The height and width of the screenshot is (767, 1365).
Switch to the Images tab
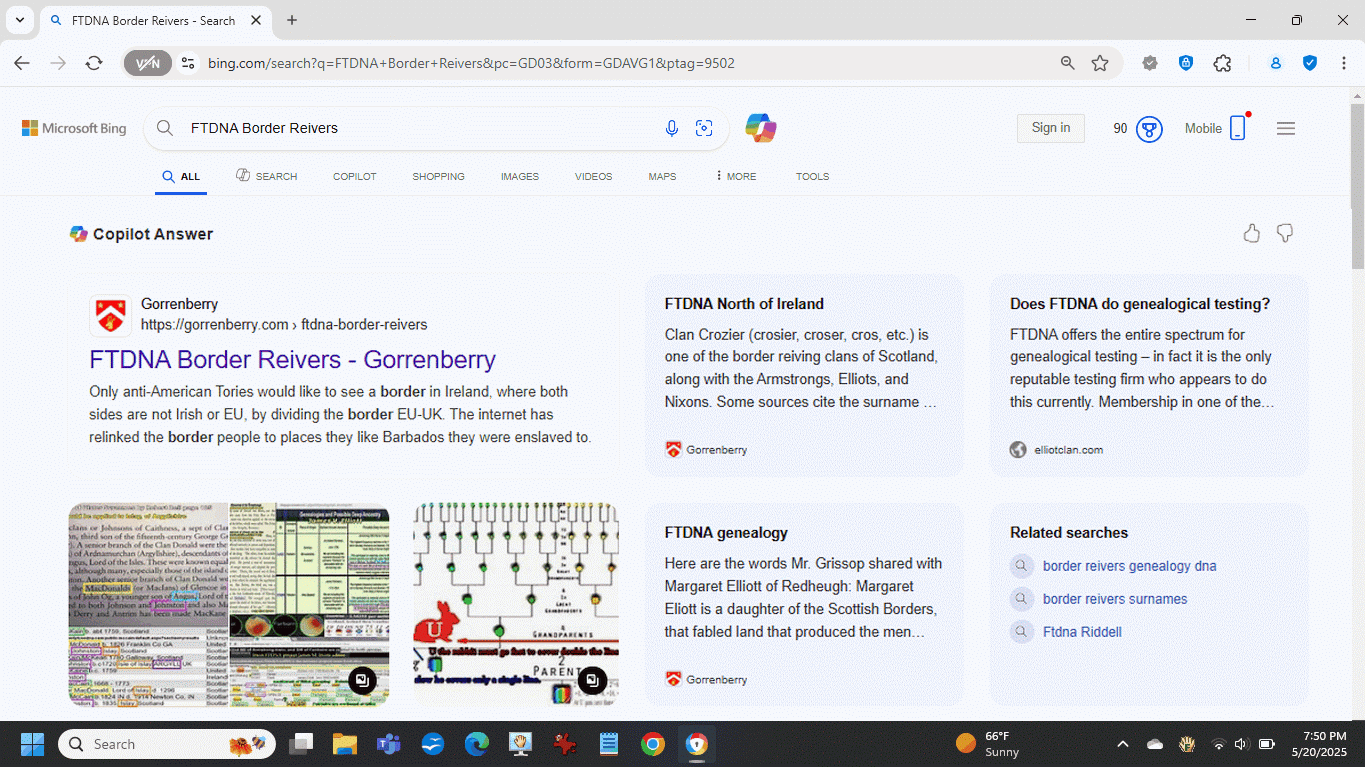[x=519, y=176]
